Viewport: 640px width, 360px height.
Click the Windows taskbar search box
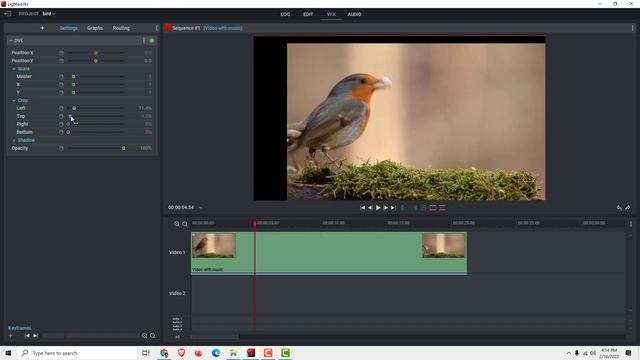tap(78, 353)
